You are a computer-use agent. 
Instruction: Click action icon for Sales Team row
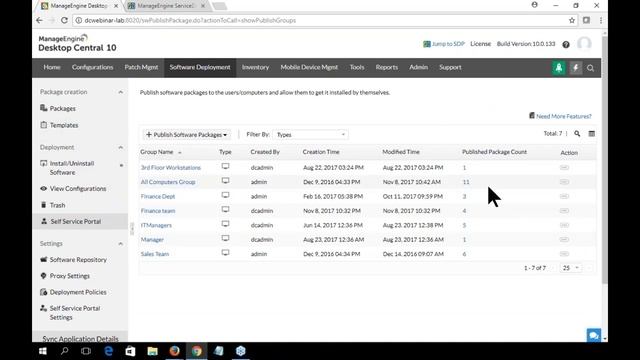564,254
